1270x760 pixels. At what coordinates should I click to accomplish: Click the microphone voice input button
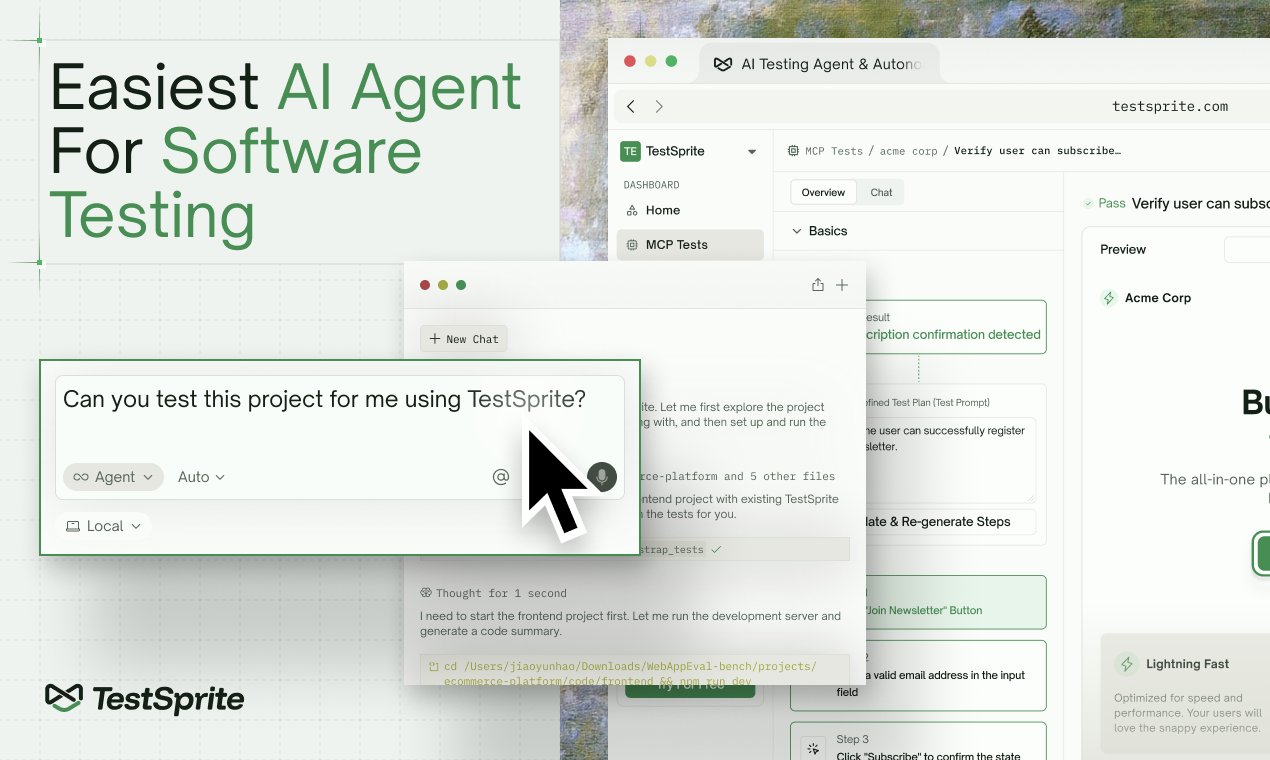[602, 477]
